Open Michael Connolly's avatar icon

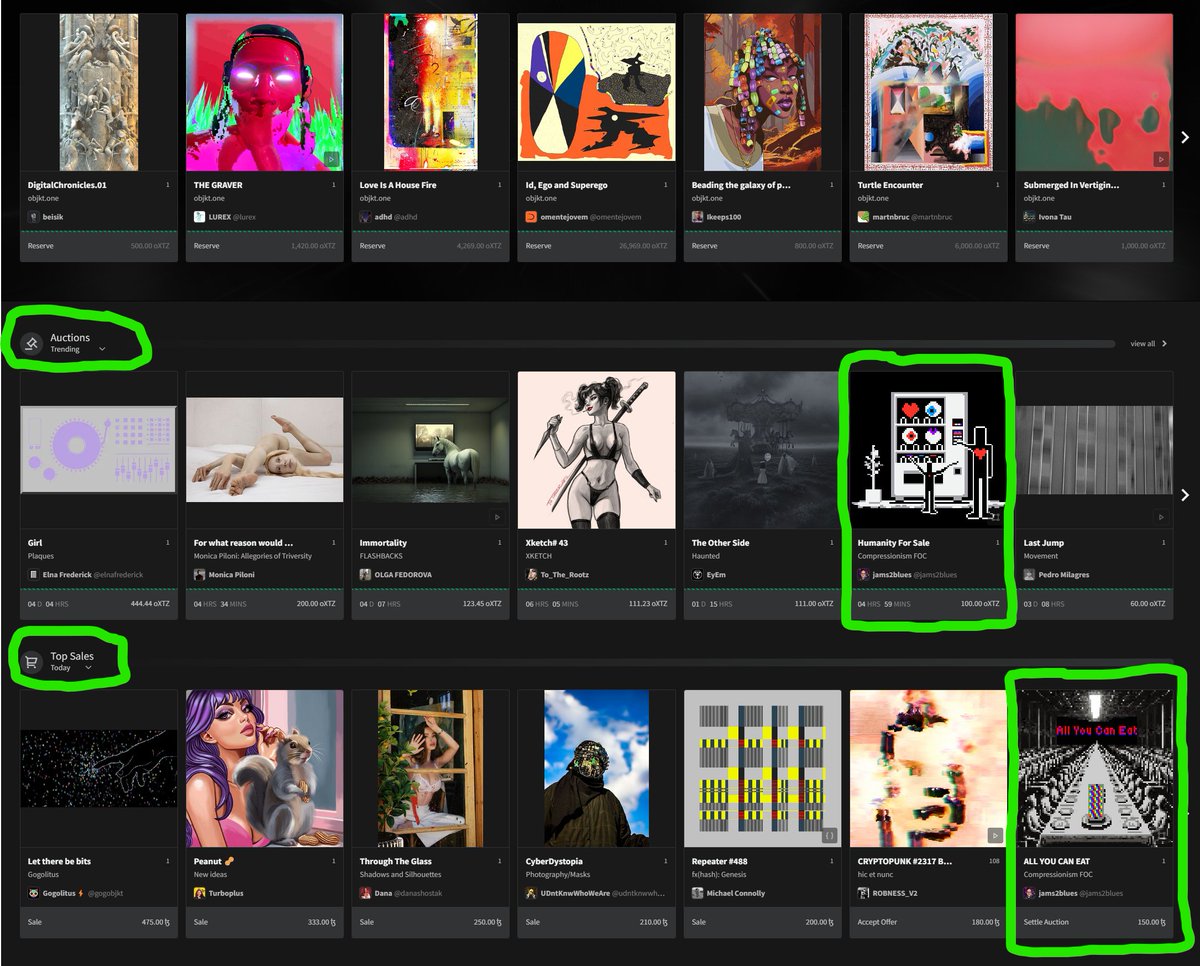pos(697,893)
